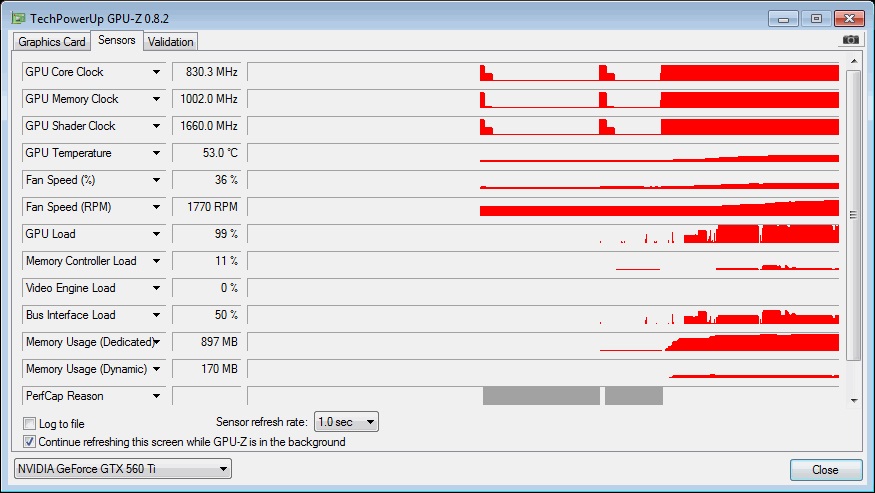The image size is (875, 493).
Task: Open Bus Interface Load dropdown
Action: coord(156,315)
